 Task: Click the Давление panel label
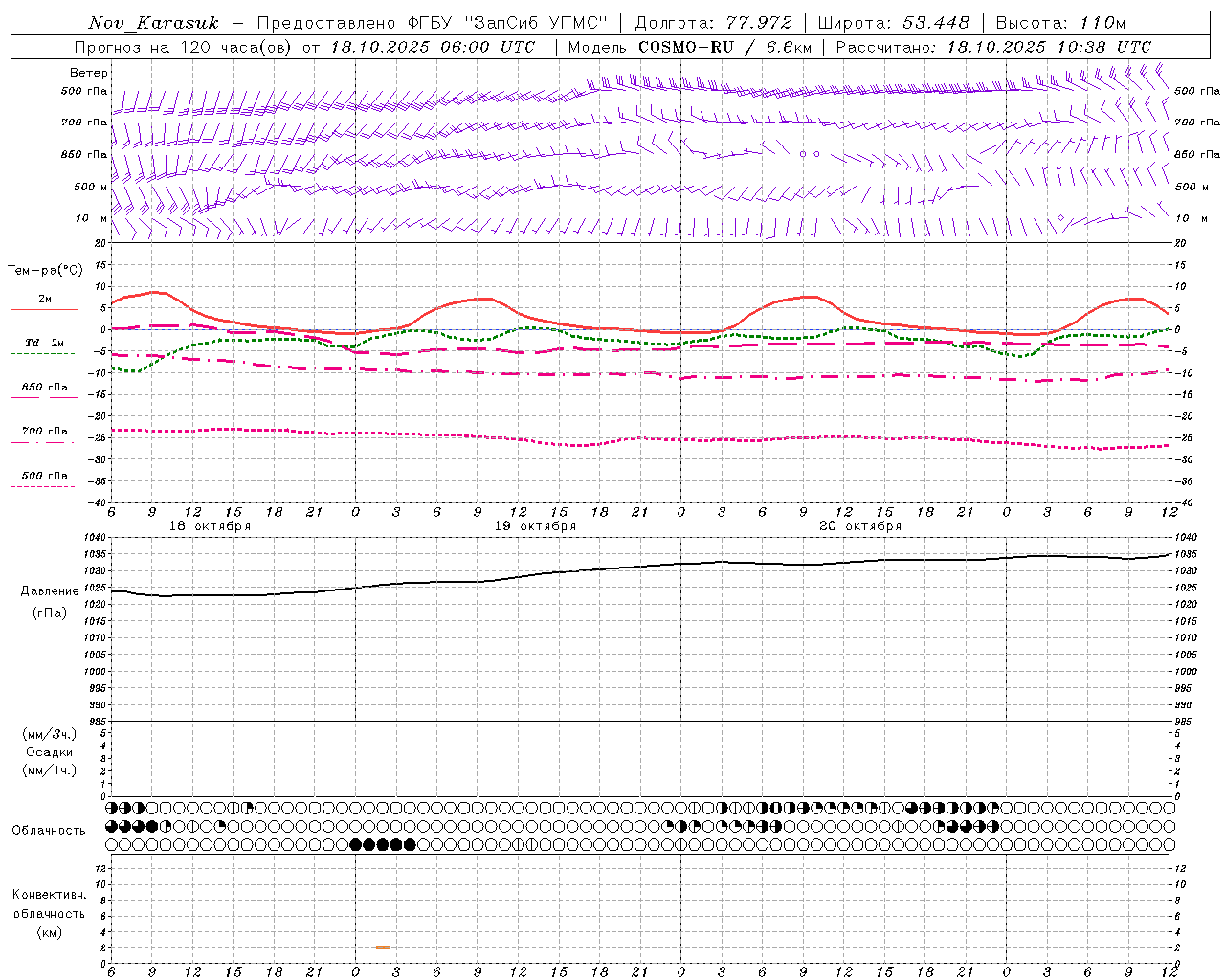50,591
